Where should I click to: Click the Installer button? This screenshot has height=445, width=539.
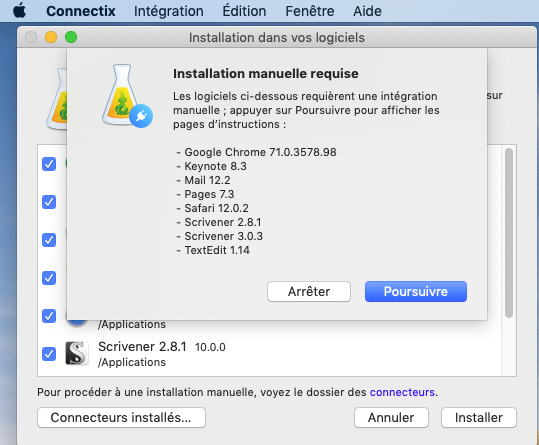coord(479,418)
